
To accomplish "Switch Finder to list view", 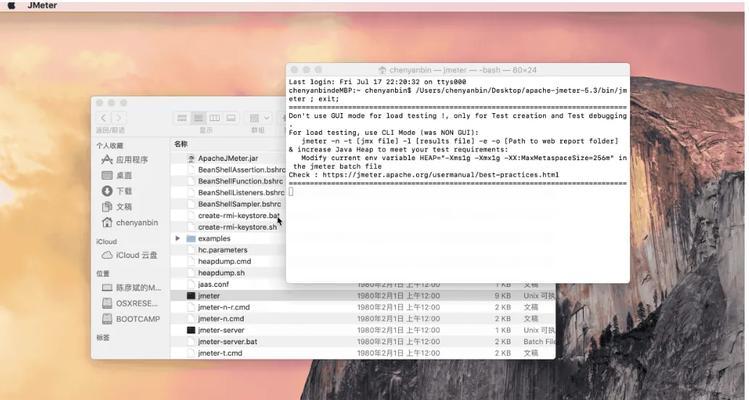I will [x=198, y=118].
